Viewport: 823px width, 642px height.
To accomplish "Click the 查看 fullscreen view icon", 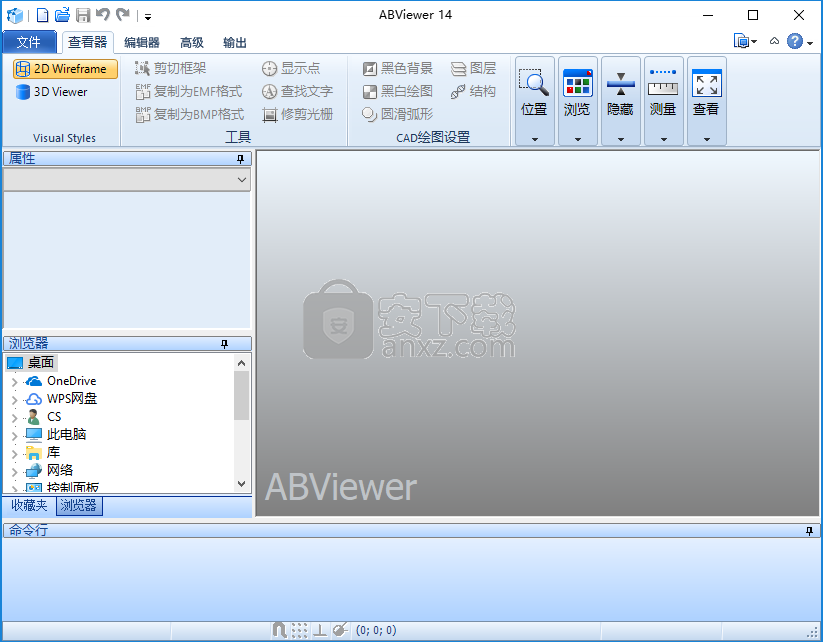I will [x=706, y=83].
